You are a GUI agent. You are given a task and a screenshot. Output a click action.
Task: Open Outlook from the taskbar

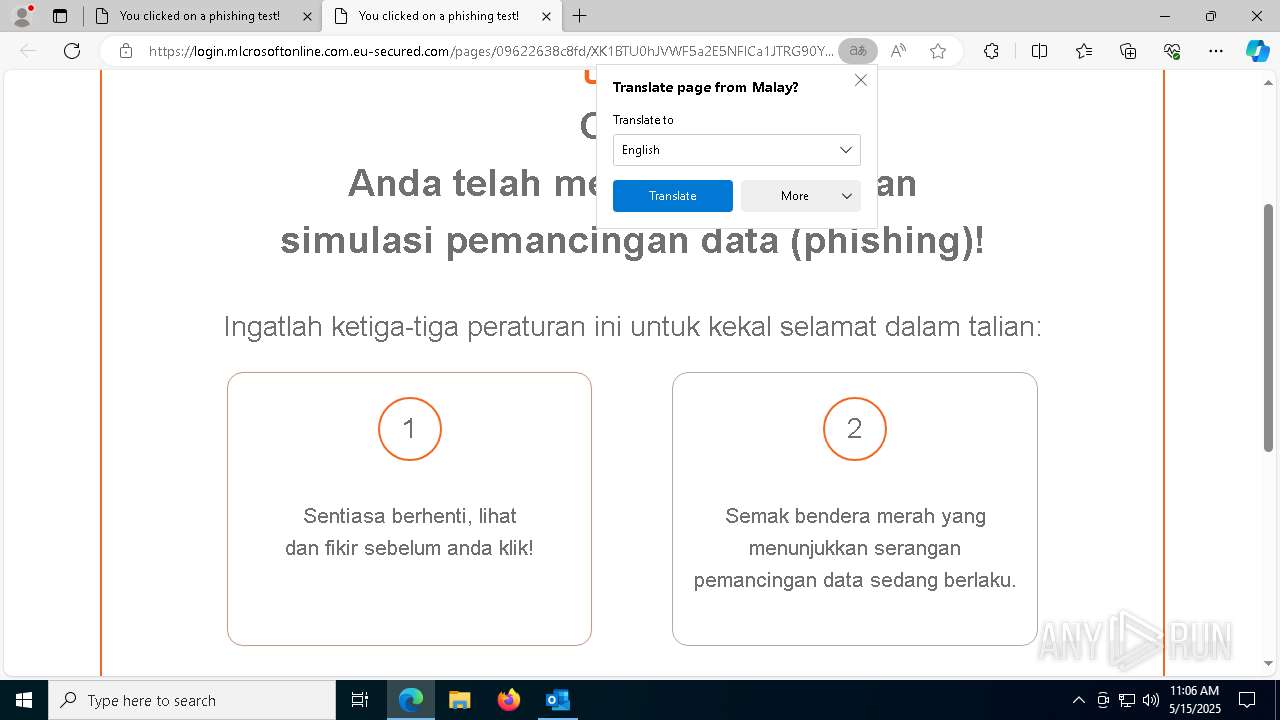(557, 700)
